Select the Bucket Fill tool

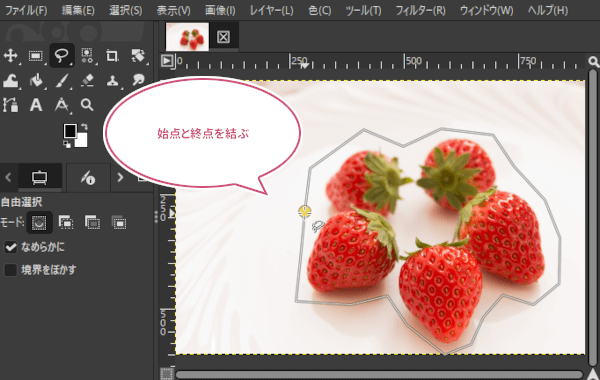(36, 80)
